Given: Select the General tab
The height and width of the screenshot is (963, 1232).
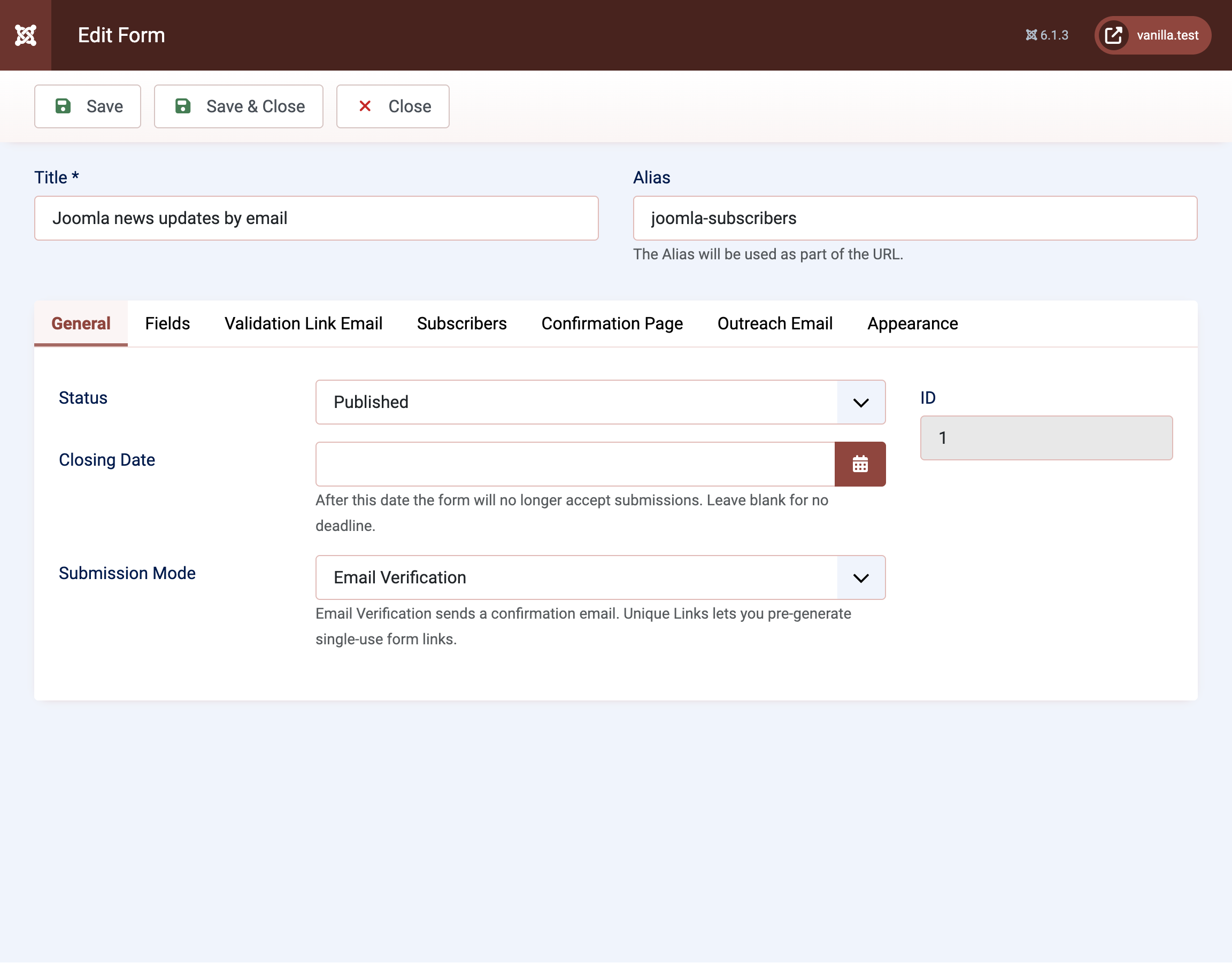Looking at the screenshot, I should pyautogui.click(x=81, y=323).
